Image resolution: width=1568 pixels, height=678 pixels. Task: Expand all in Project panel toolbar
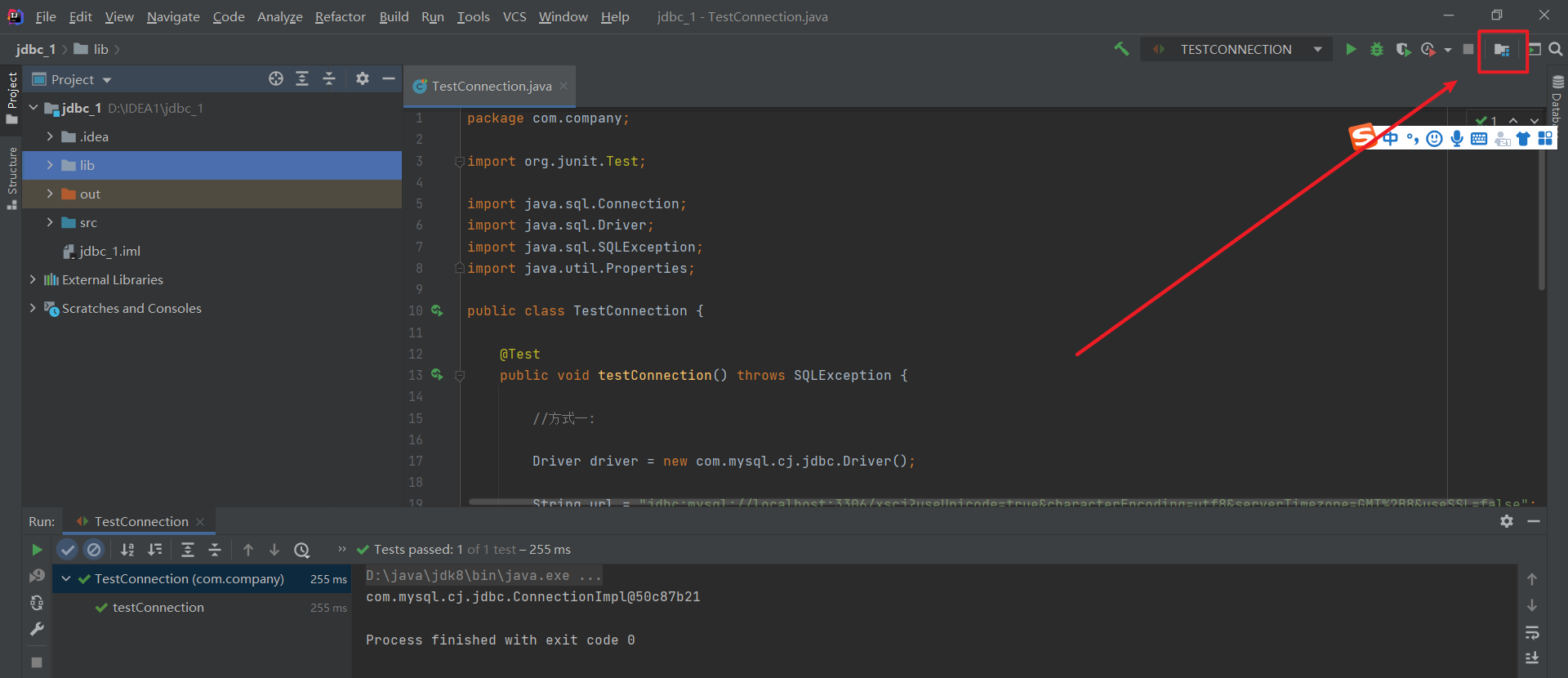point(302,78)
